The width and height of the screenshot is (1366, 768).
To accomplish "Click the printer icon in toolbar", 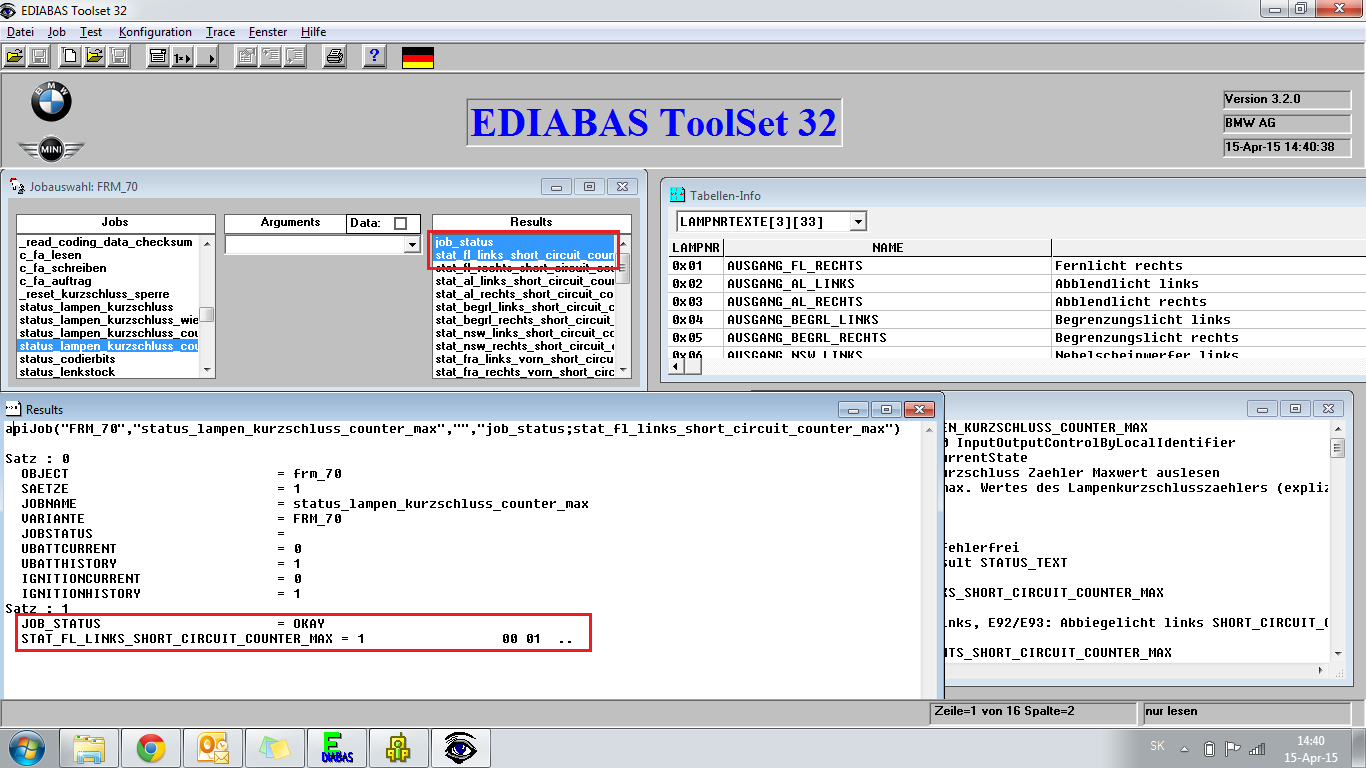I will (335, 57).
